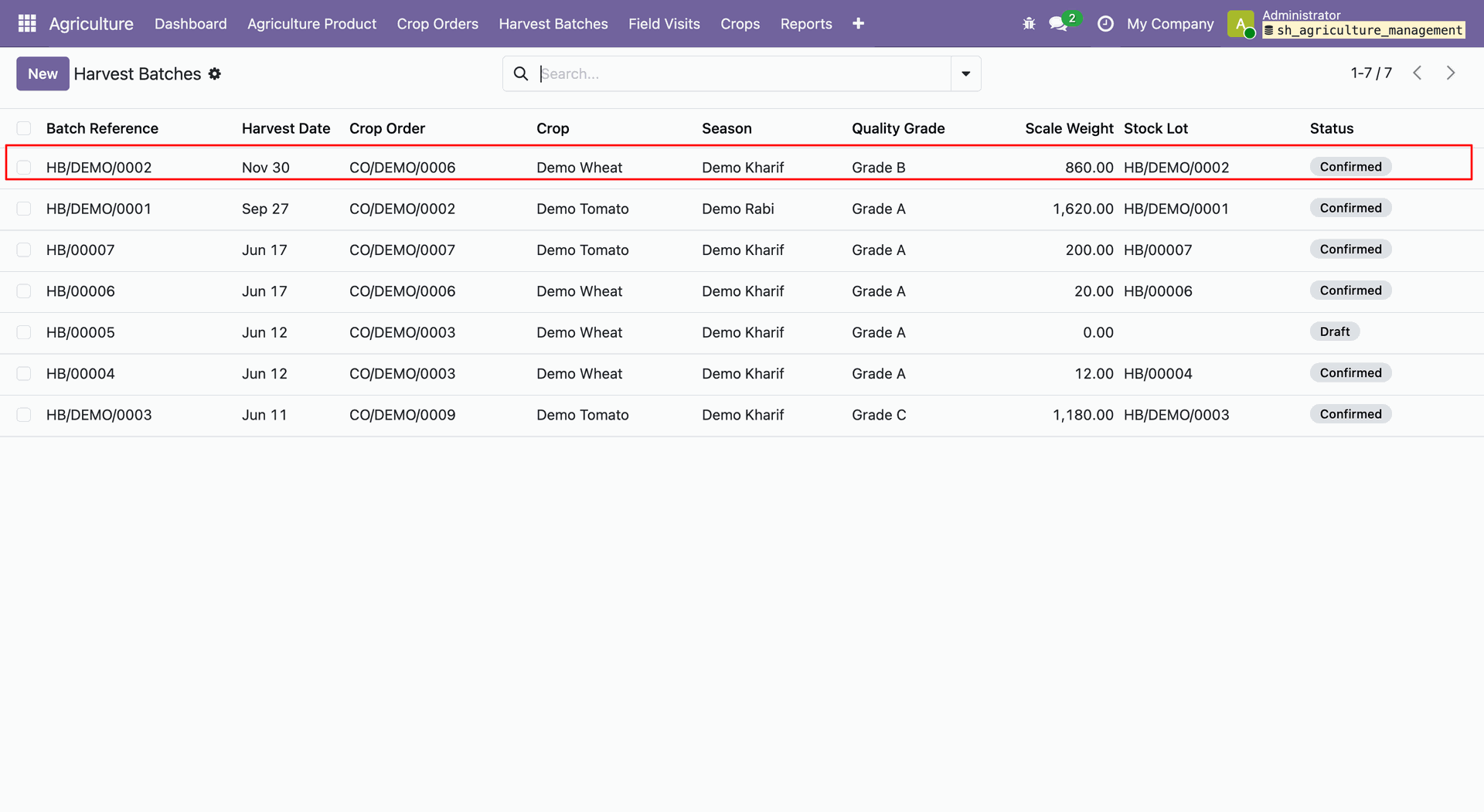Click the plus icon in the navbar
This screenshot has height=812, width=1484.
pyautogui.click(x=858, y=24)
